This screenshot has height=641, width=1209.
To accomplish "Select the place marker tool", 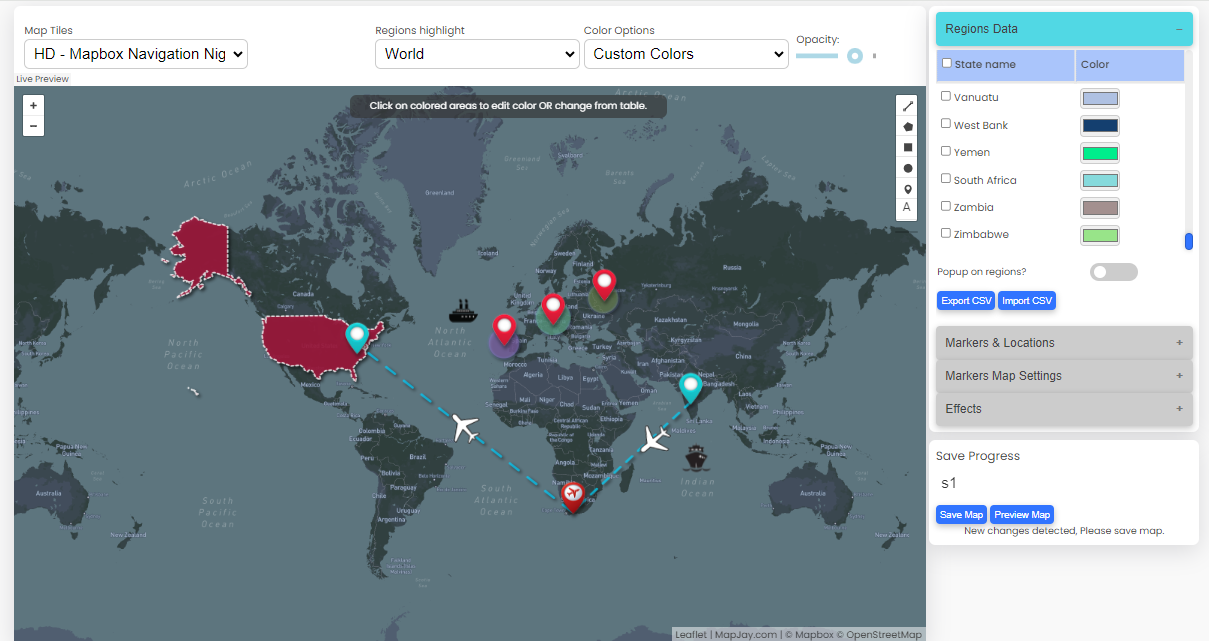I will 907,188.
